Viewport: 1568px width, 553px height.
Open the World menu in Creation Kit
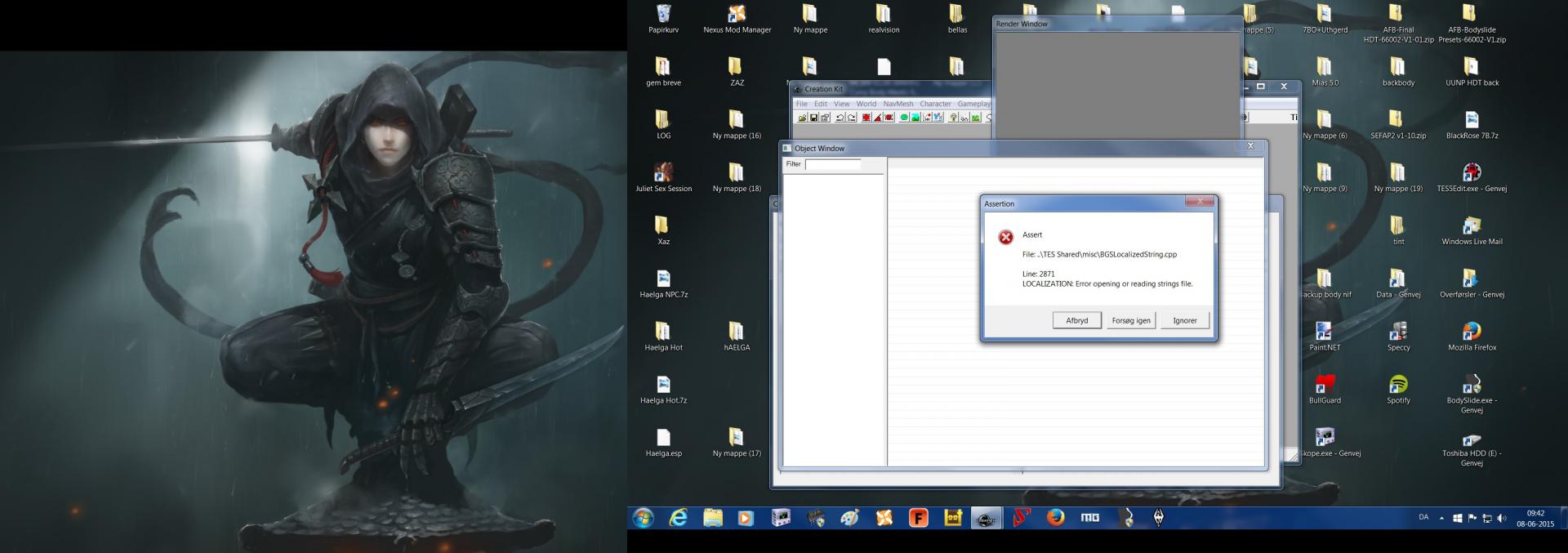[866, 104]
